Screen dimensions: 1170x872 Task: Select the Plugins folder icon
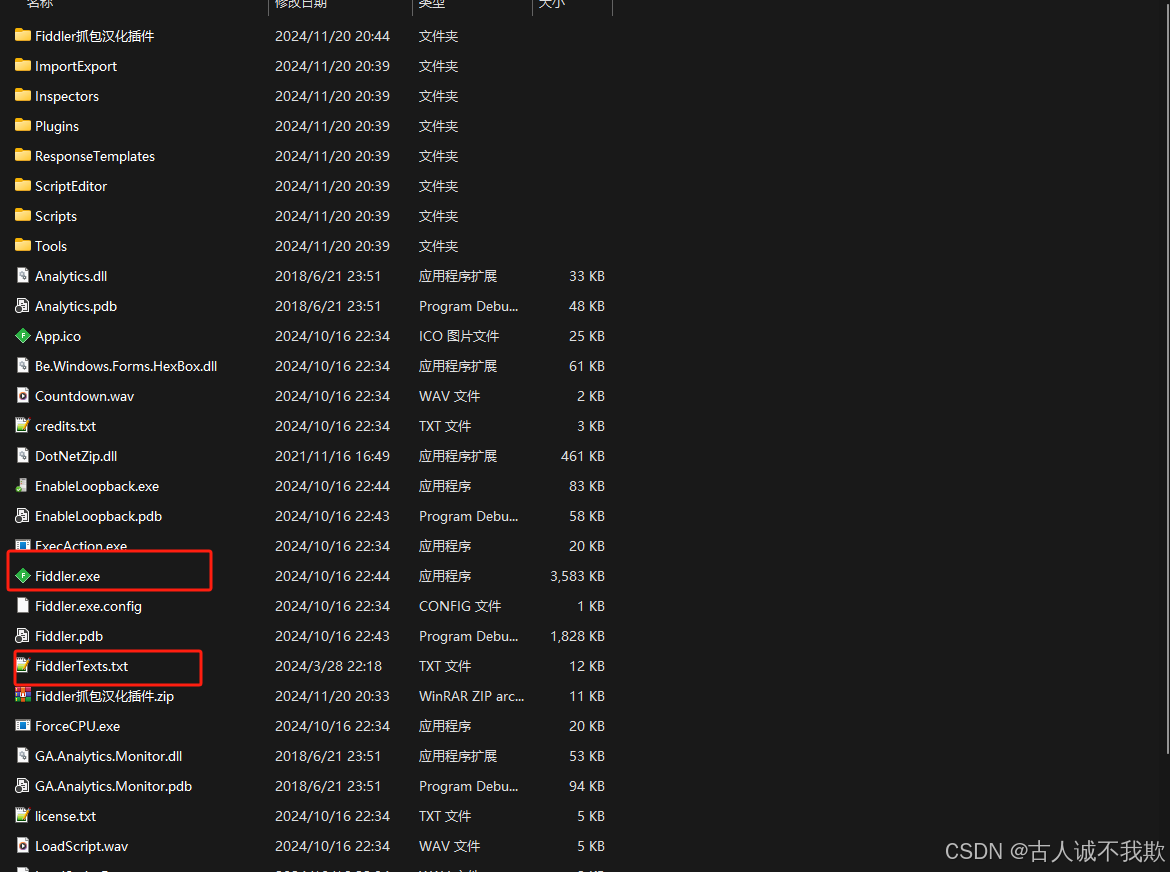(x=23, y=125)
